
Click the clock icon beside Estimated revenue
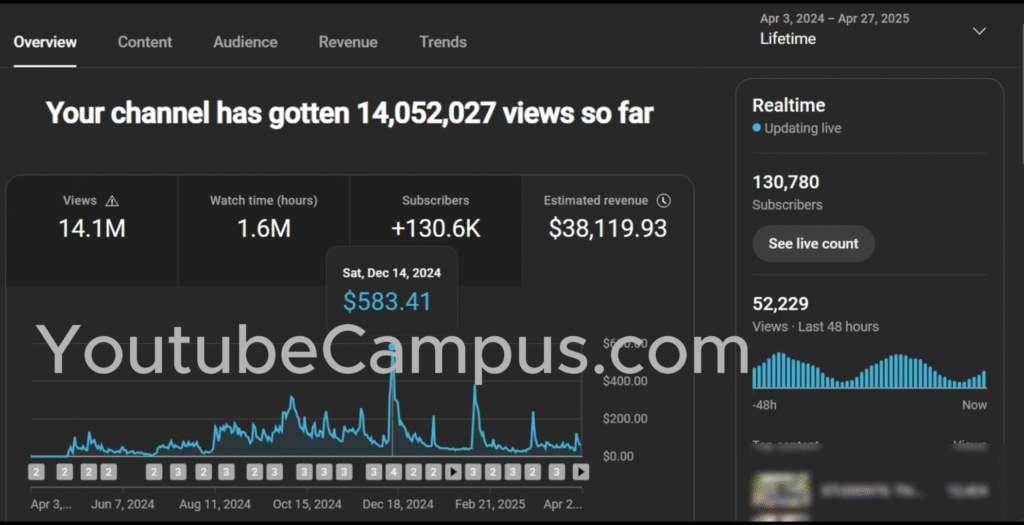(x=664, y=200)
